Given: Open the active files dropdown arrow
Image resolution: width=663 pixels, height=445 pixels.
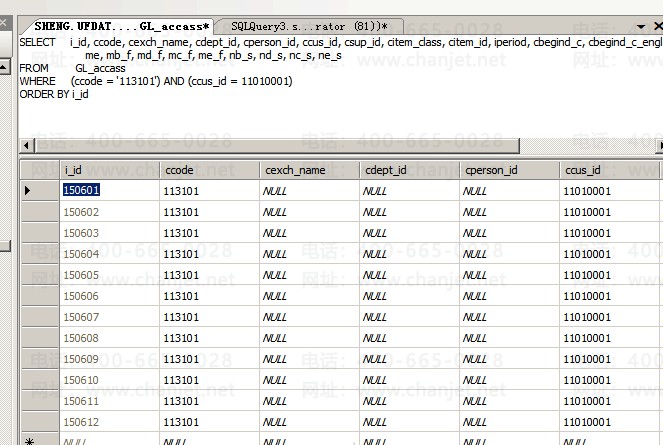Looking at the screenshot, I should pyautogui.click(x=641, y=26).
